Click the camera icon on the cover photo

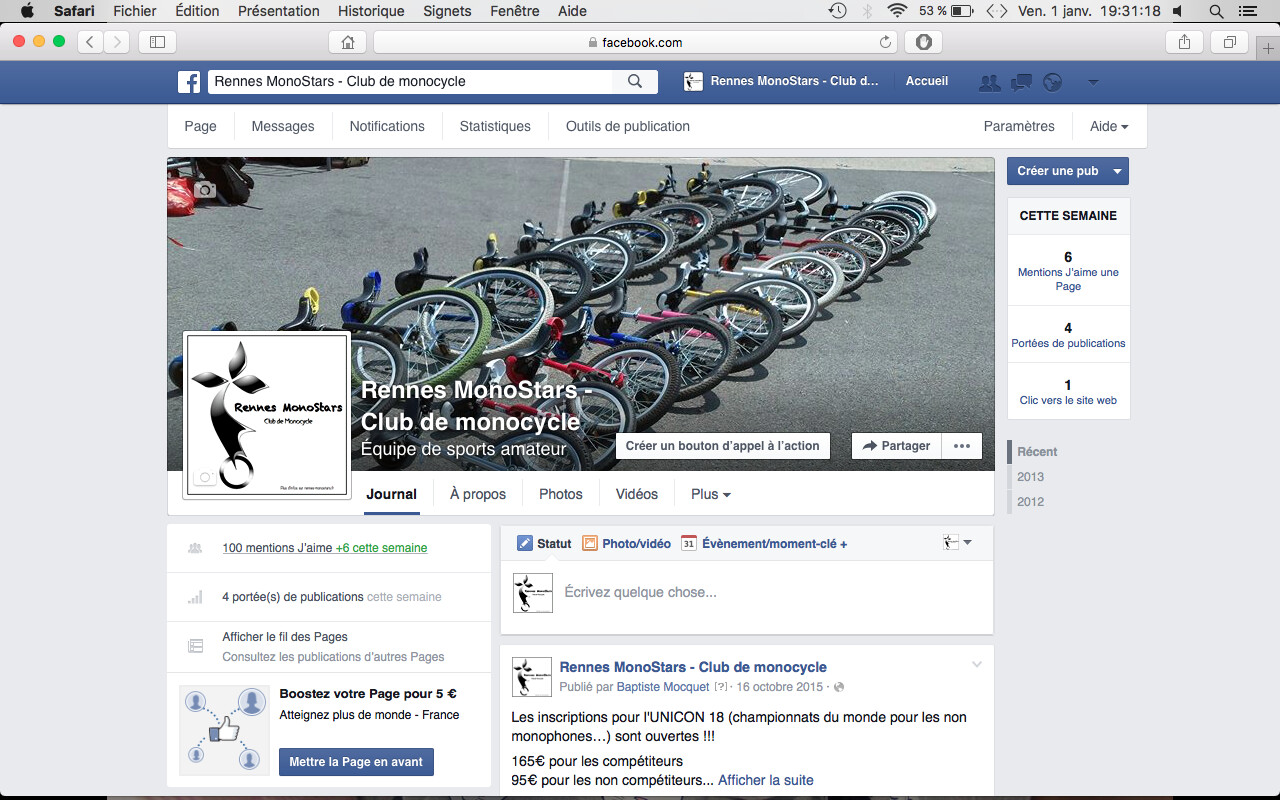coord(205,189)
